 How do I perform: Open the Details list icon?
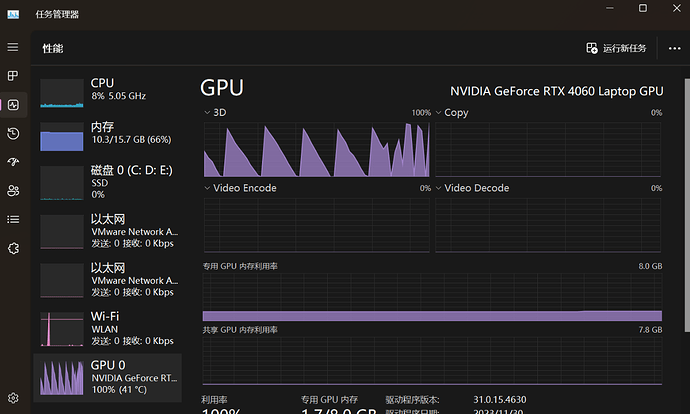13,219
